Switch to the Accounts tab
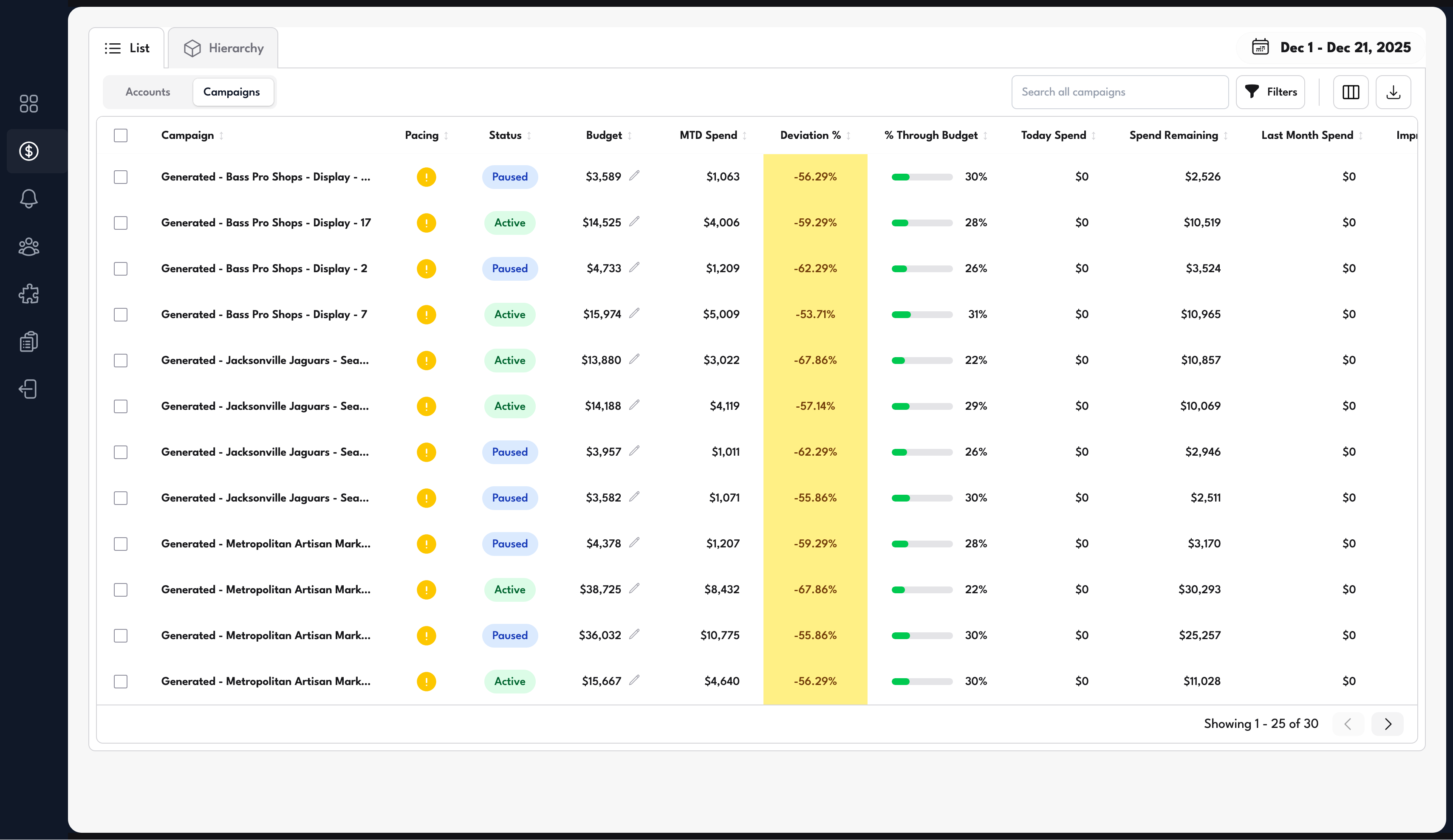 pos(147,92)
